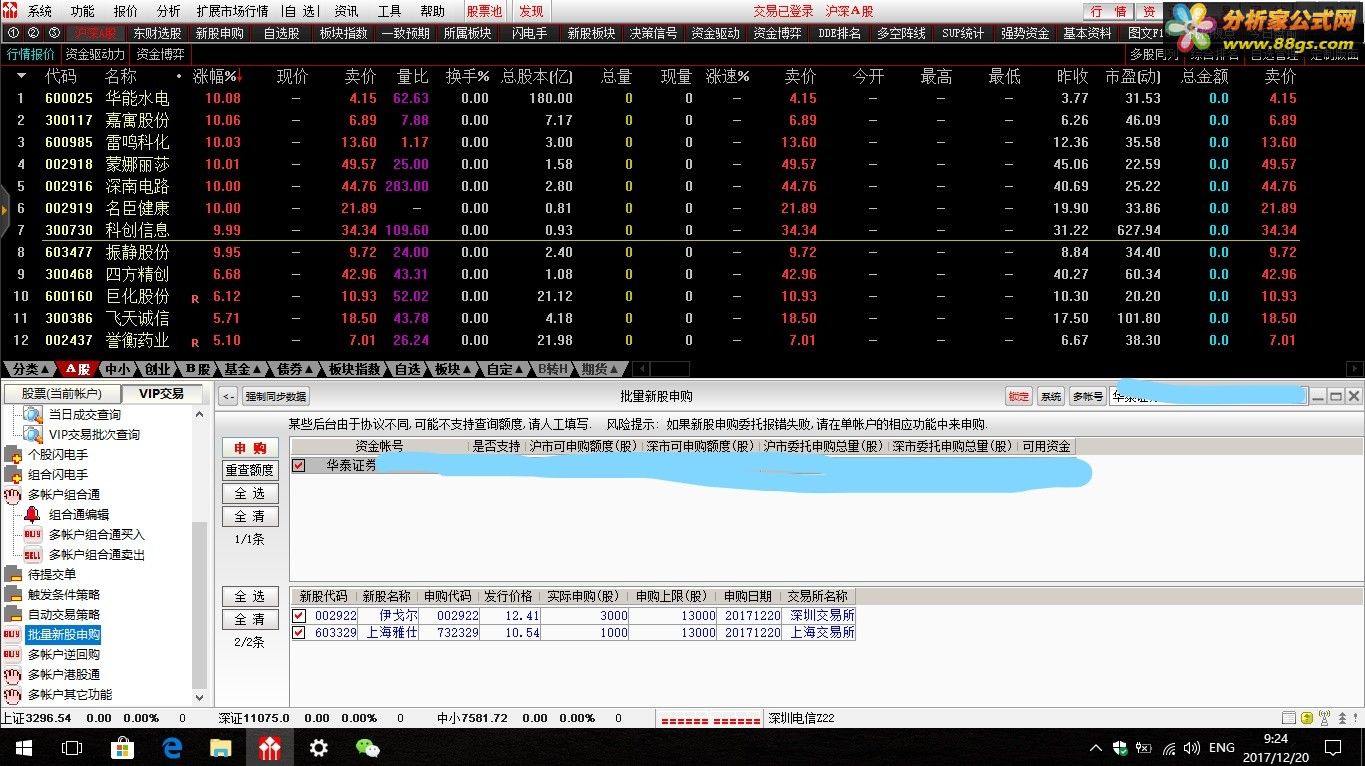Launch Edge browser from taskbar
Screen dimensions: 1365x766
[x=172, y=747]
